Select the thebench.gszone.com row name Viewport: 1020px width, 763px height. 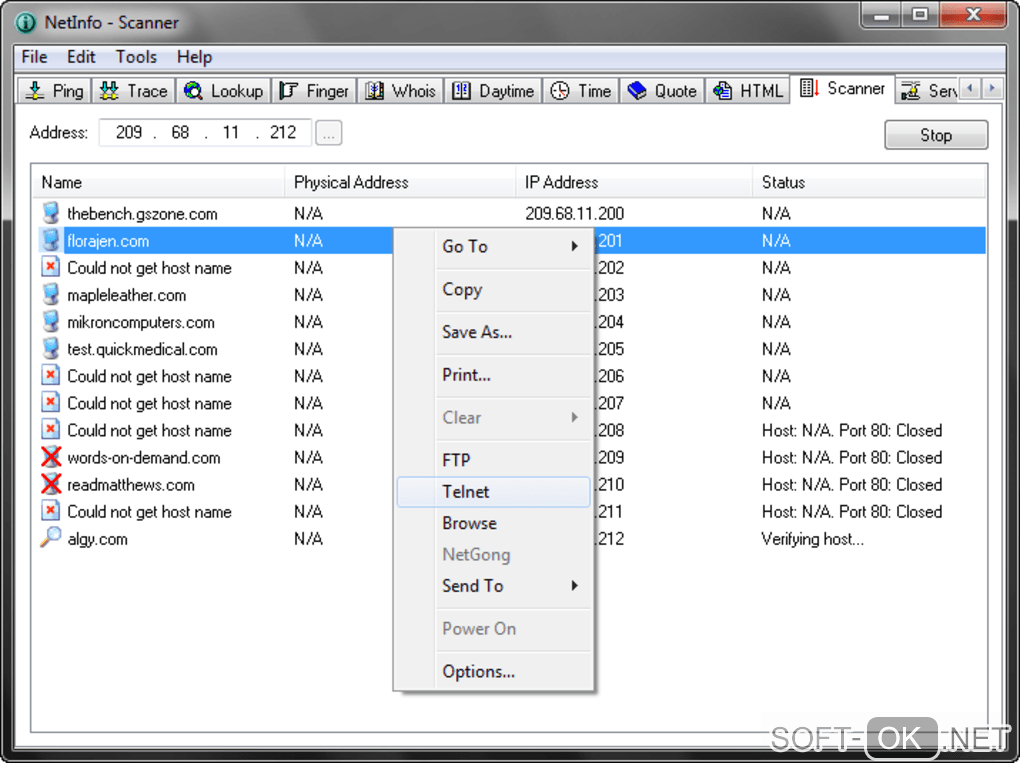point(142,214)
